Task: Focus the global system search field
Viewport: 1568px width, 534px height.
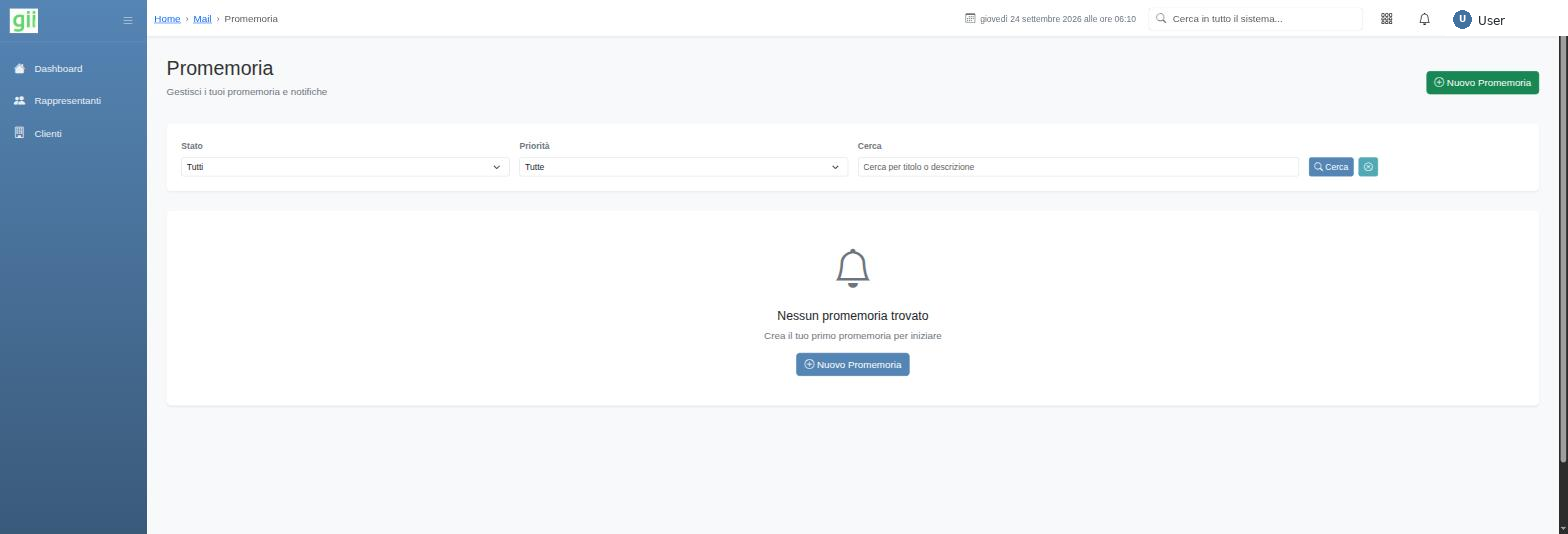Action: click(x=1255, y=19)
